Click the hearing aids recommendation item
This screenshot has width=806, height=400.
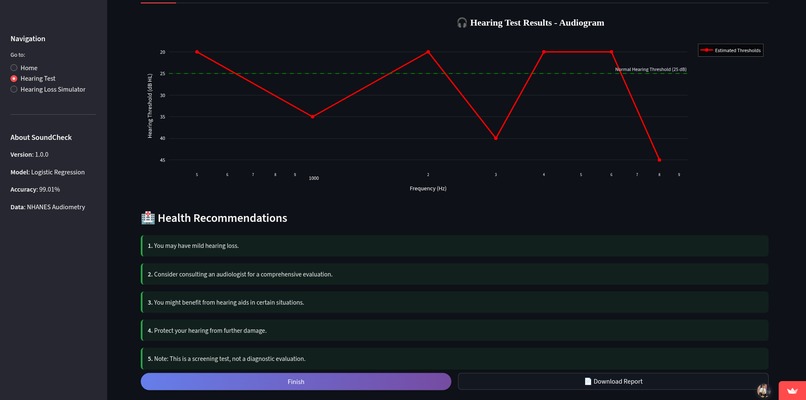click(454, 302)
